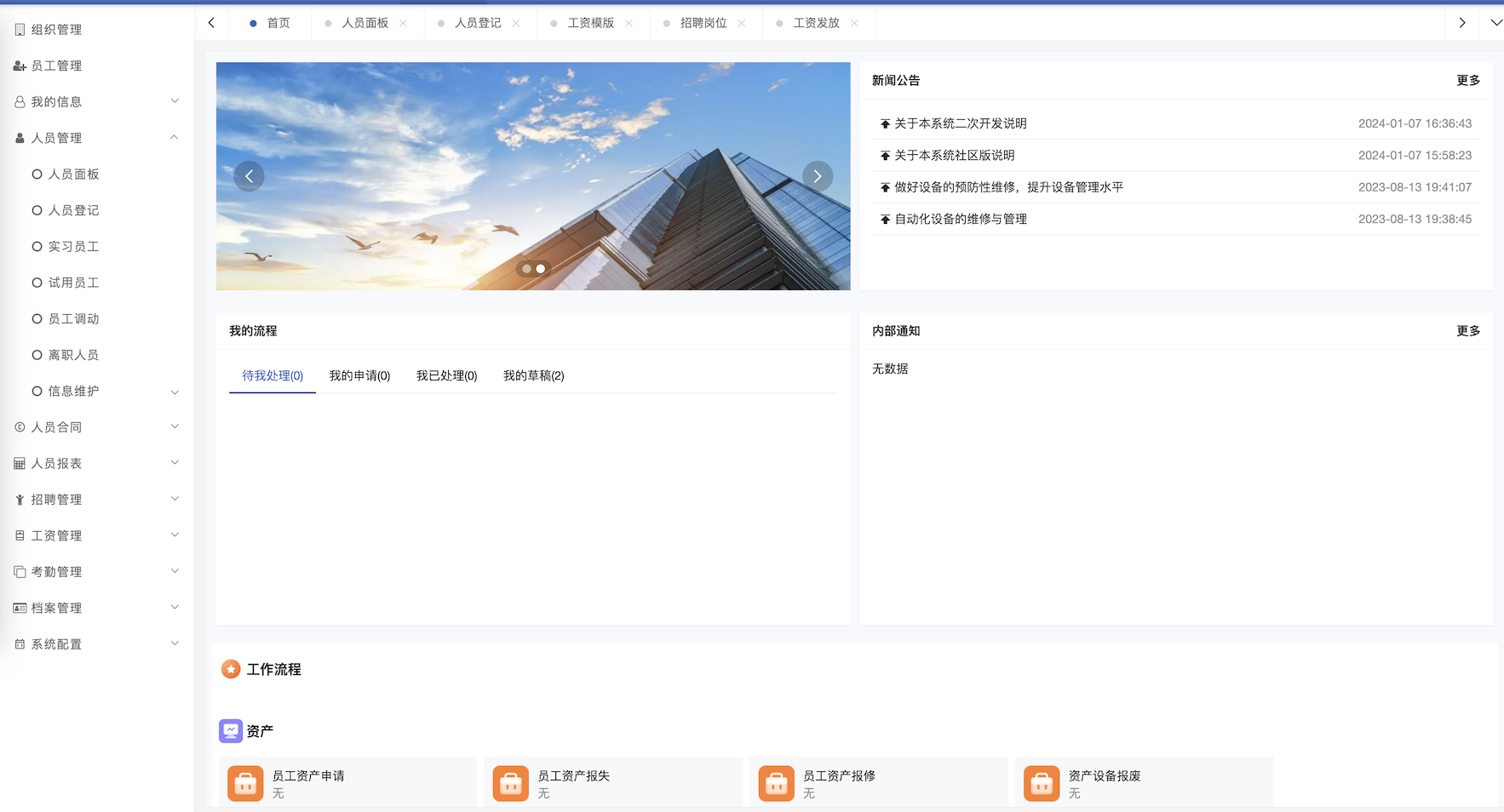Select the second carousel indicator dot

tap(541, 269)
